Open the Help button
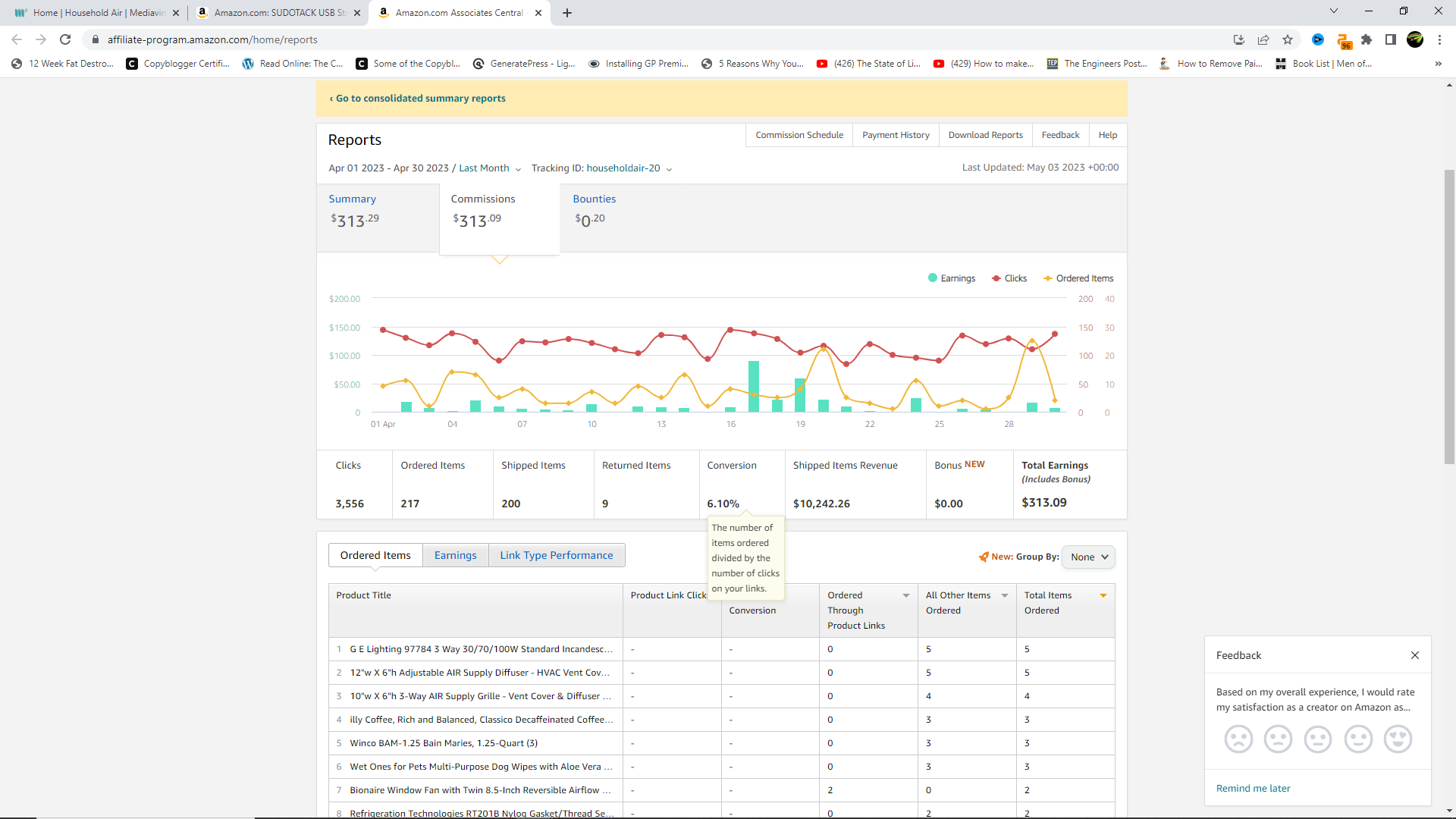The image size is (1456, 819). click(1108, 135)
